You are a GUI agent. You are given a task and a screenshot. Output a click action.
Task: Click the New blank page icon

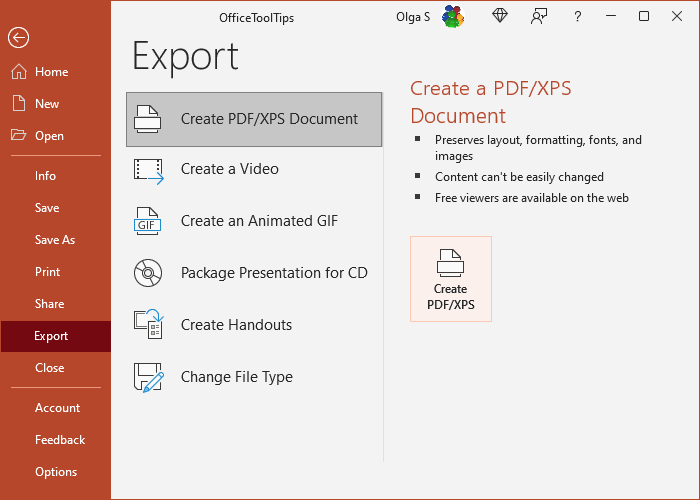(19, 103)
